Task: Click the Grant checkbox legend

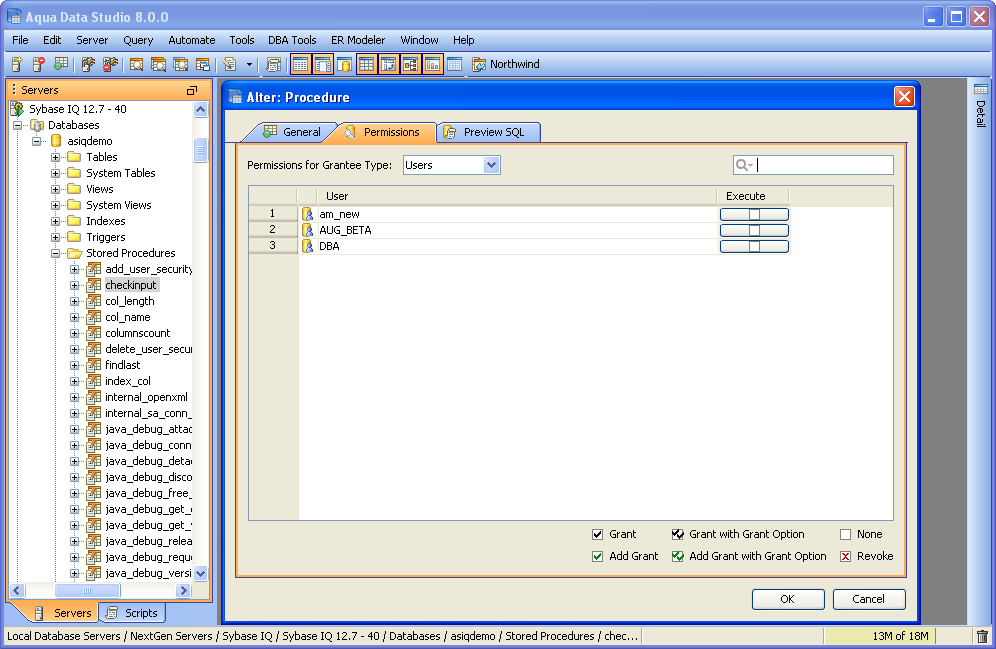Action: click(597, 534)
